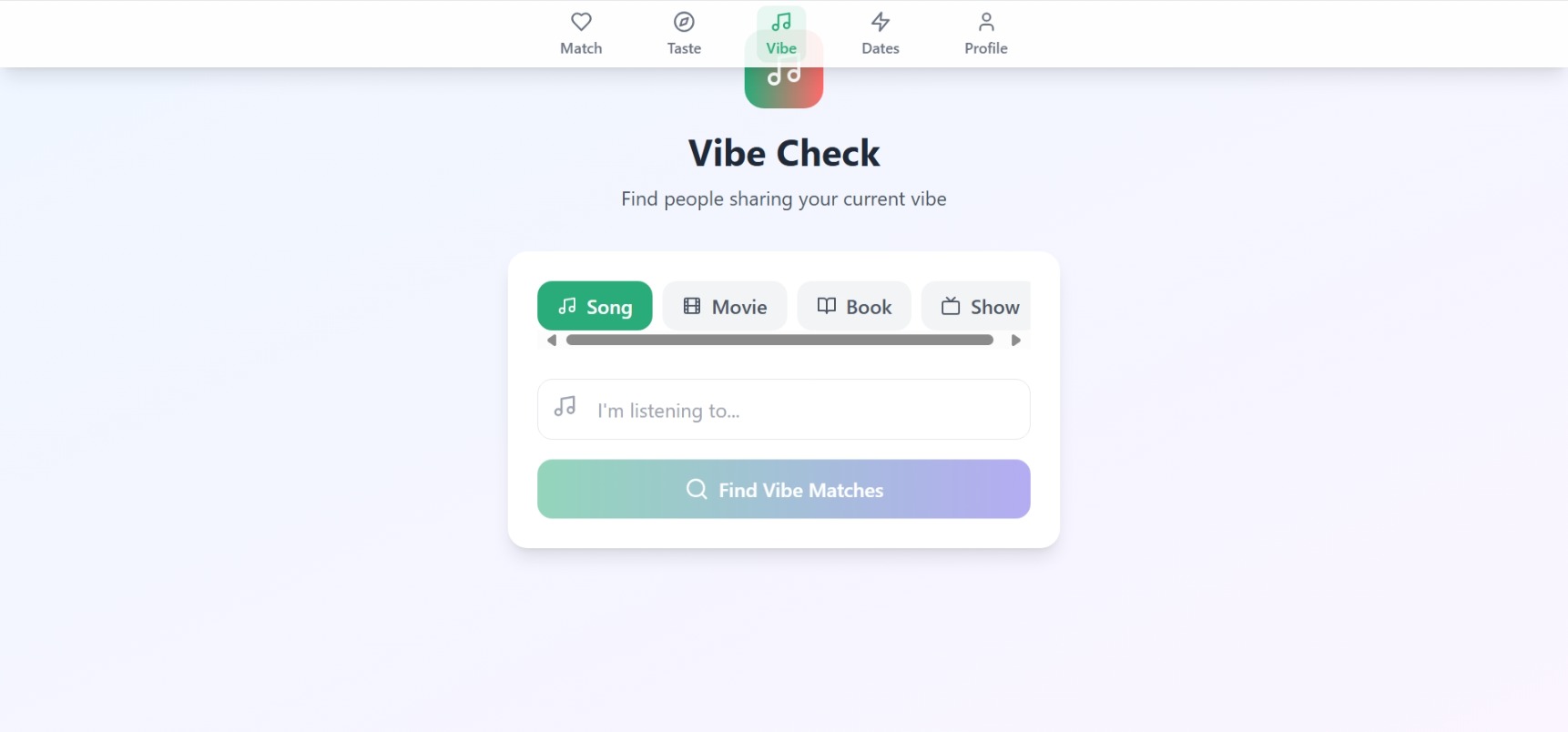1568x732 pixels.
Task: Click the right scroll arrow under chips
Action: (1016, 341)
